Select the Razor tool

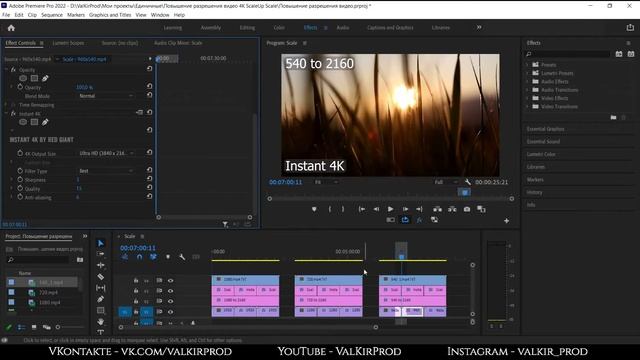[x=100, y=277]
